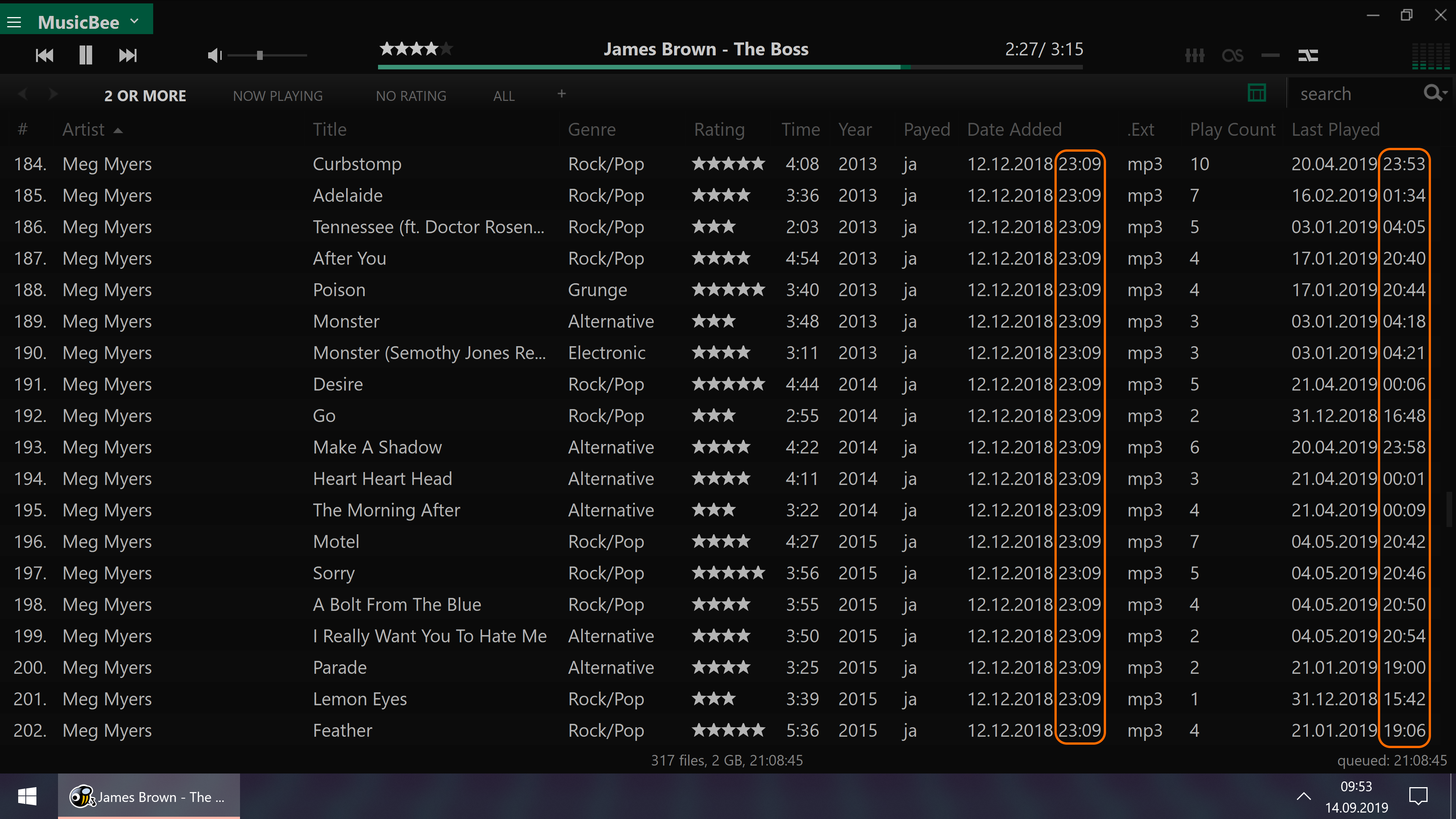1456x819 pixels.
Task: Toggle shuffle playback mode
Action: click(1308, 55)
